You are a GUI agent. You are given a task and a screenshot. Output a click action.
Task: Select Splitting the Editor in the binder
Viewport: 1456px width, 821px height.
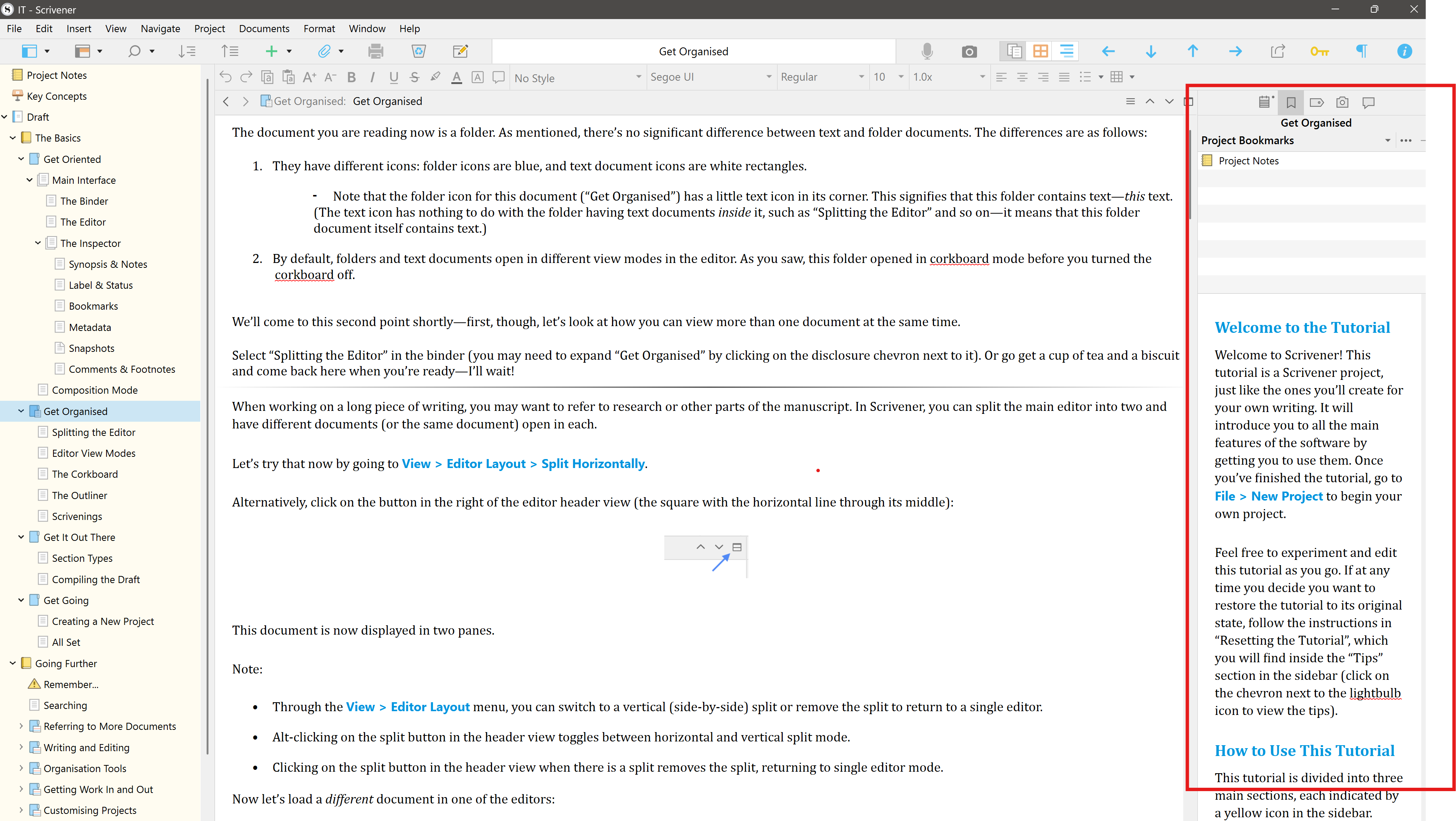point(93,432)
